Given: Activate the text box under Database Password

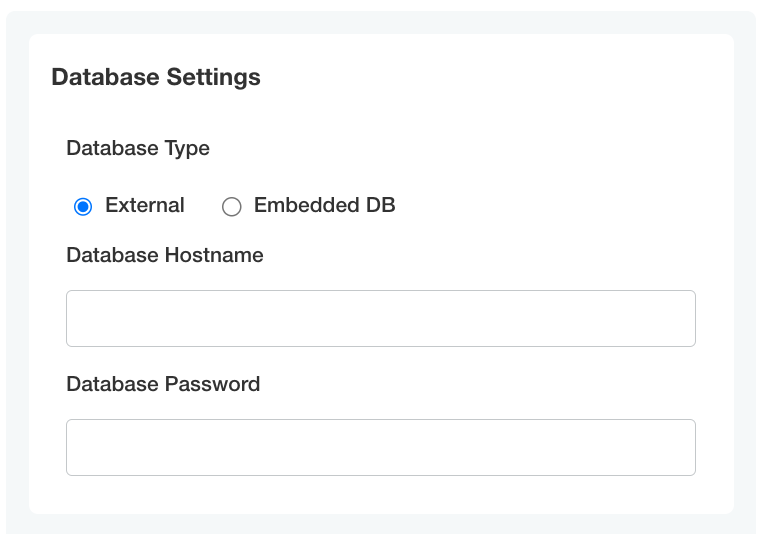Looking at the screenshot, I should [x=380, y=448].
